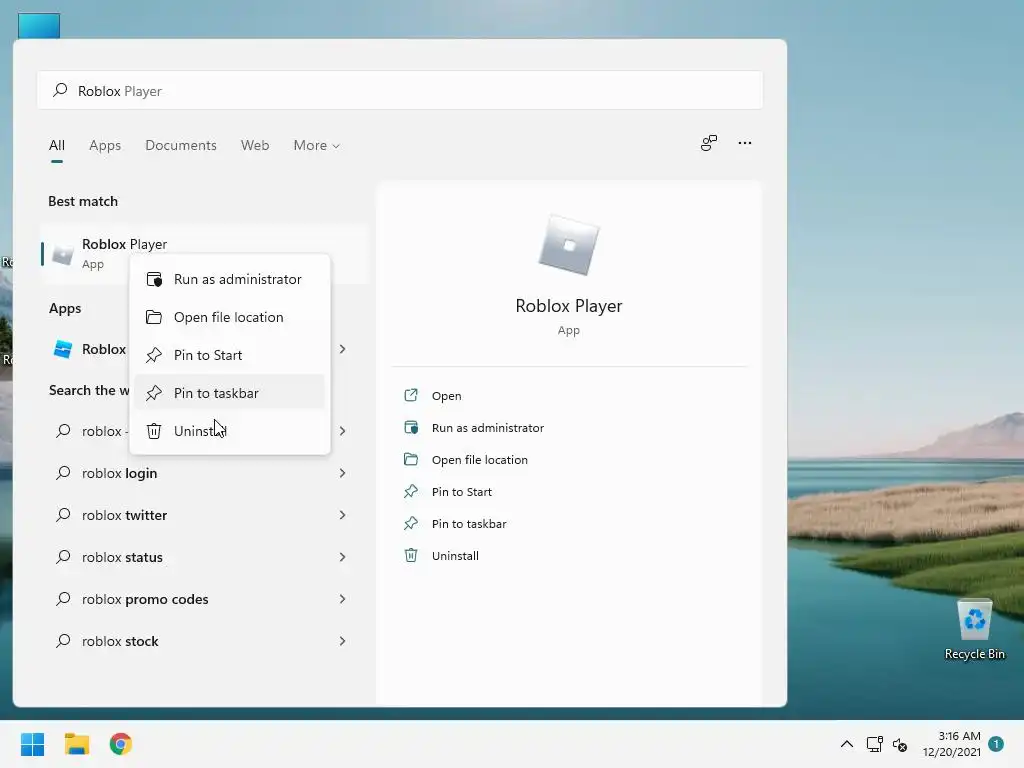
Task: Click the trash icon in preview pane
Action: pyautogui.click(x=411, y=555)
